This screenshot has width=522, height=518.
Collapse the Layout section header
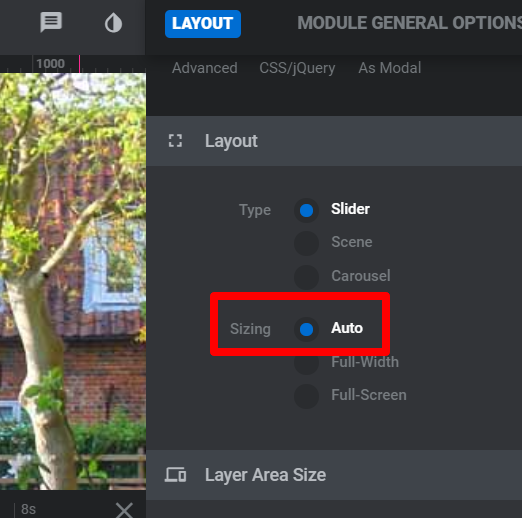pyautogui.click(x=334, y=141)
